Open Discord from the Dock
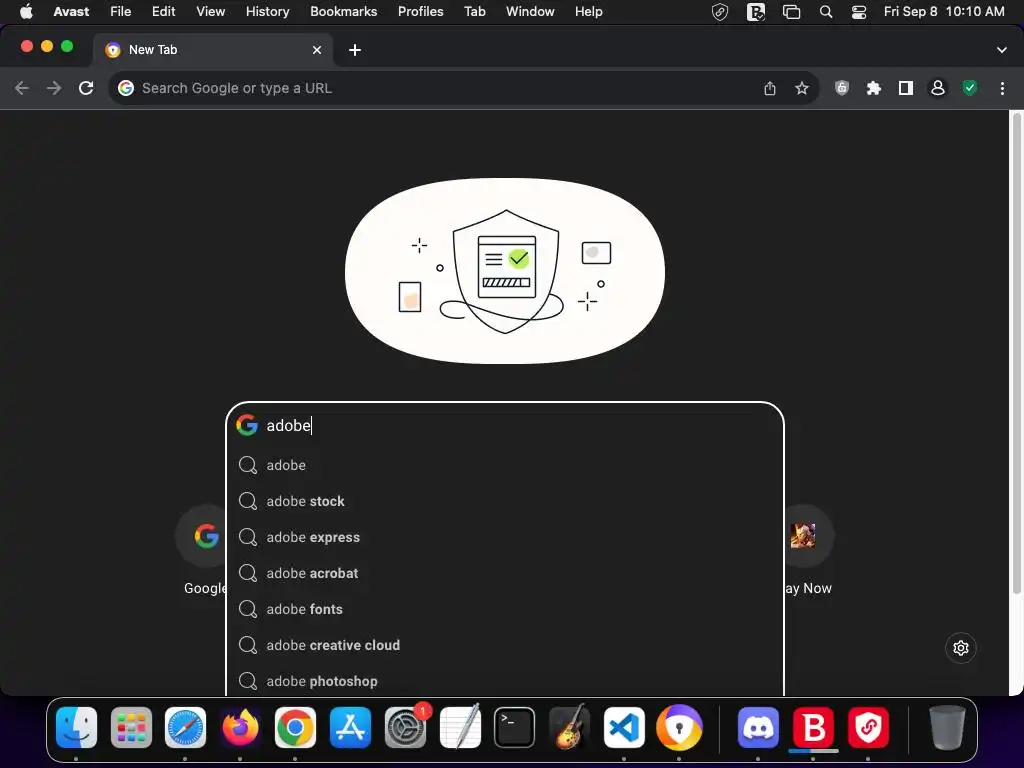Screen dimensions: 1024x768 758,728
